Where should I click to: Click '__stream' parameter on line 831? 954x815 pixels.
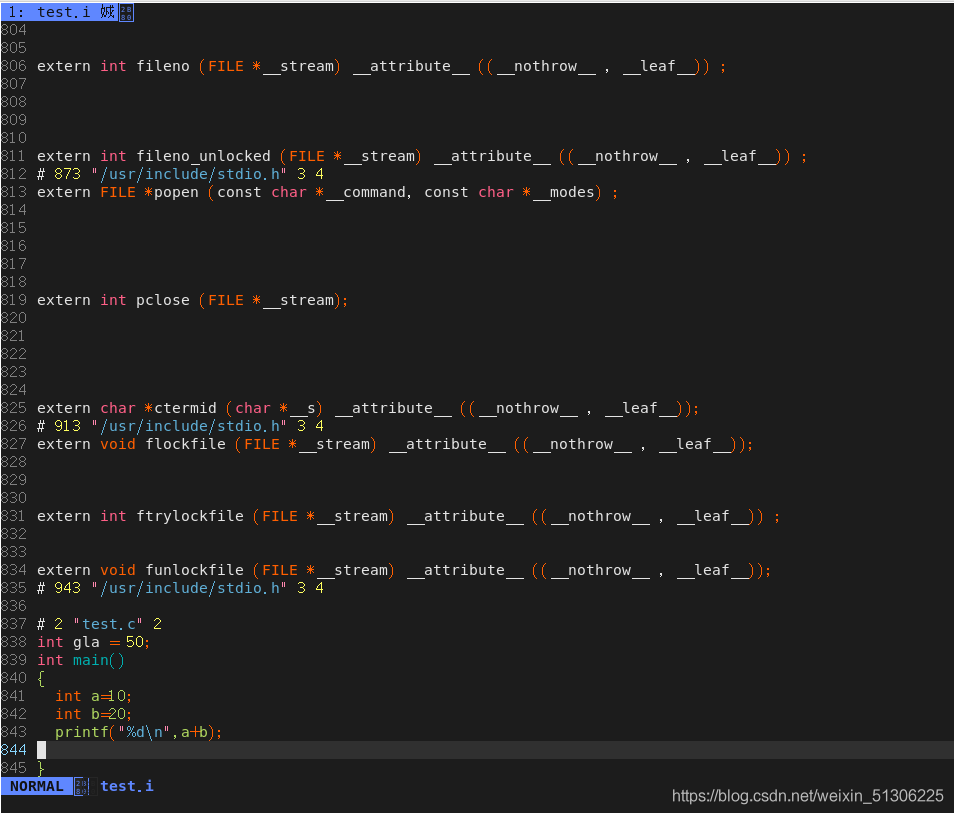352,516
